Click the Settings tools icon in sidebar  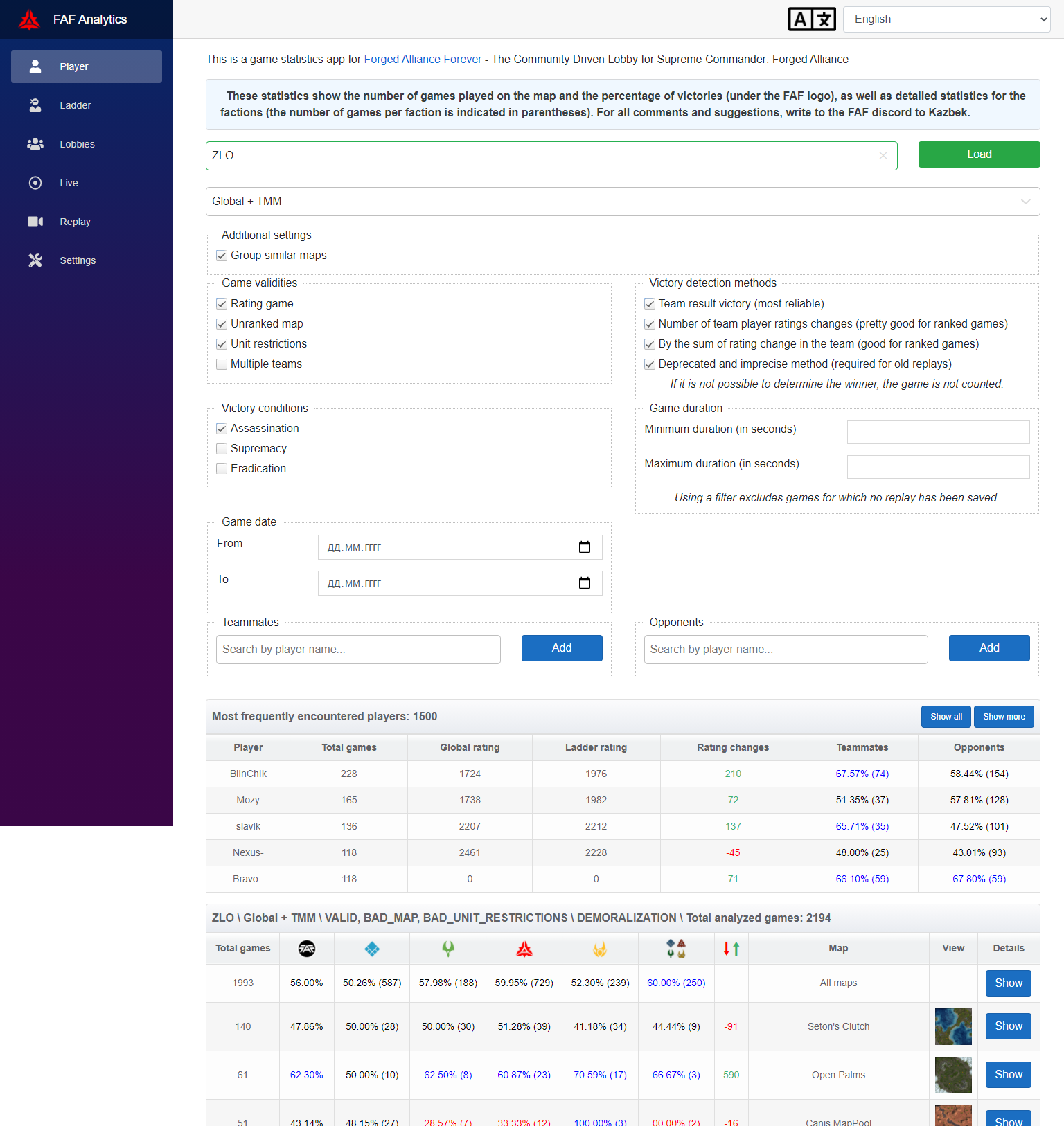35,260
